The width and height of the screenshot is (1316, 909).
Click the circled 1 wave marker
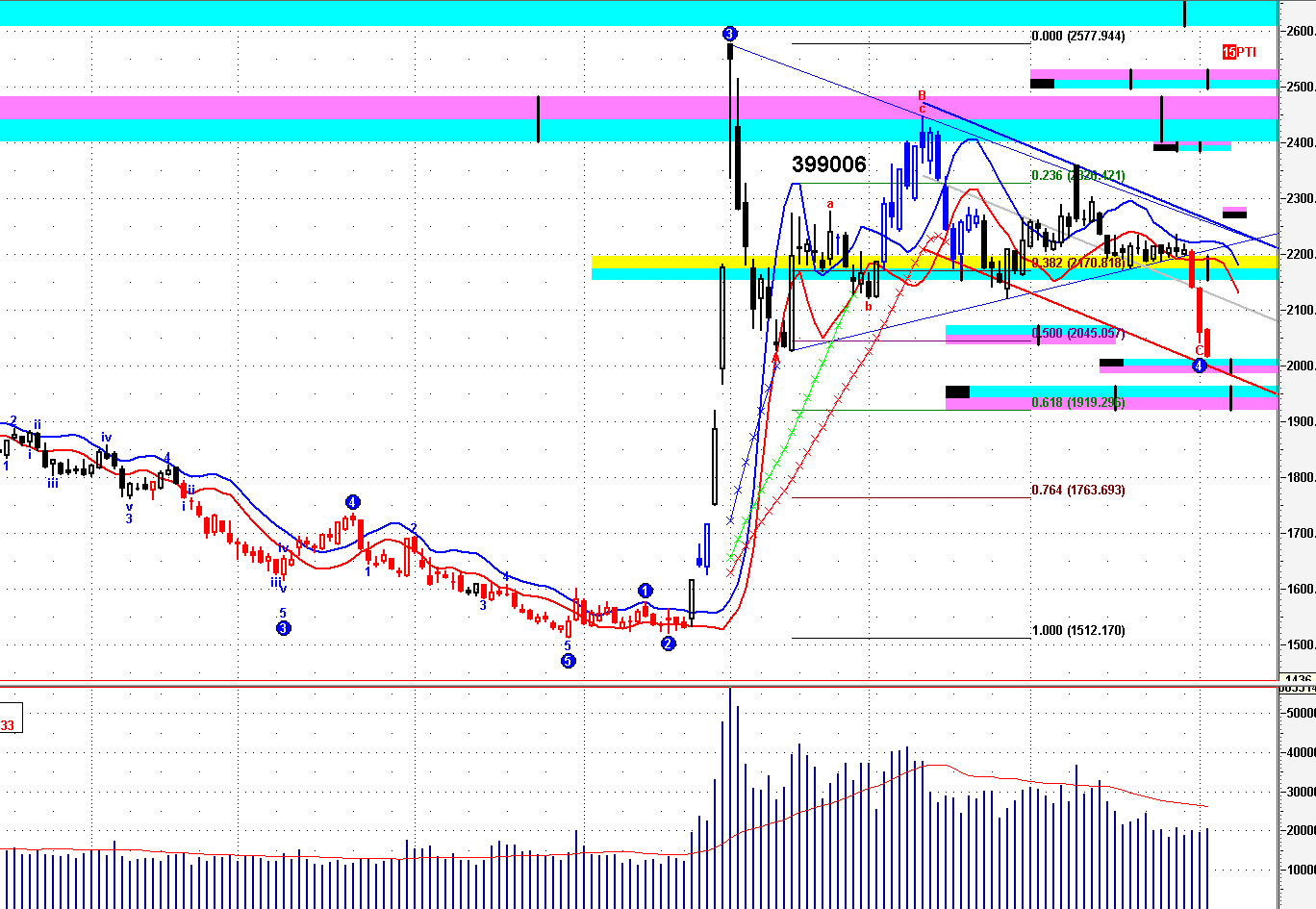(x=645, y=591)
